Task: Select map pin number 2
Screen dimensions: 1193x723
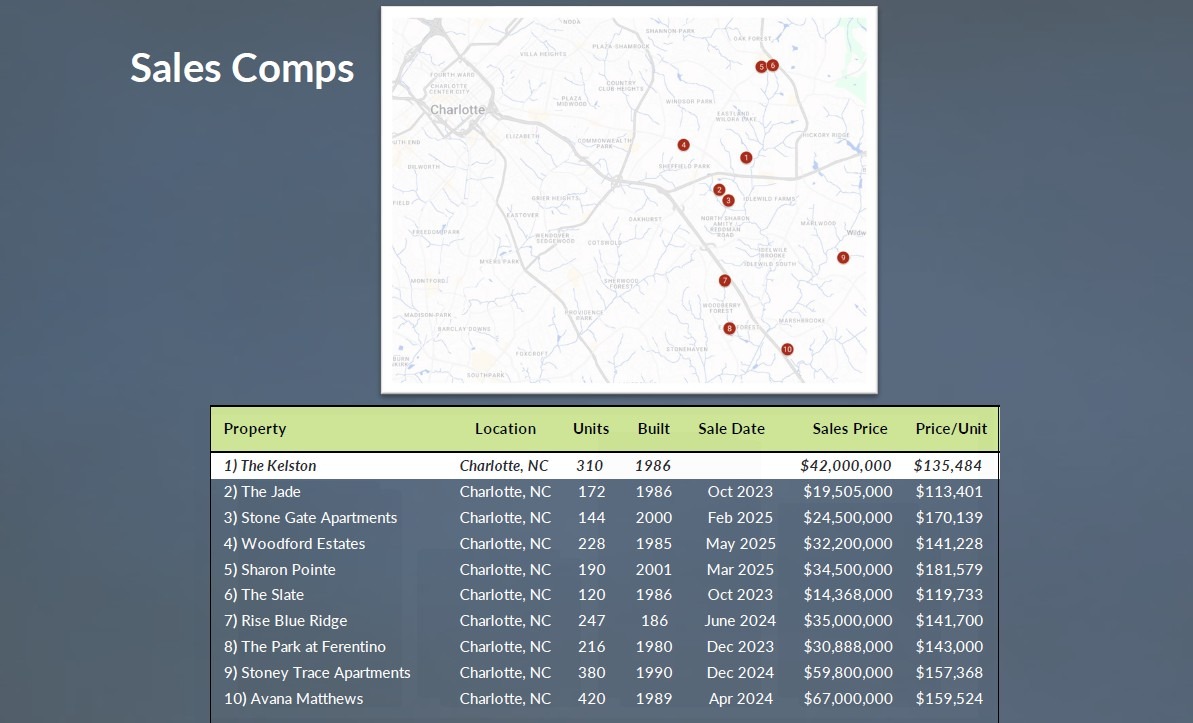Action: click(x=719, y=190)
